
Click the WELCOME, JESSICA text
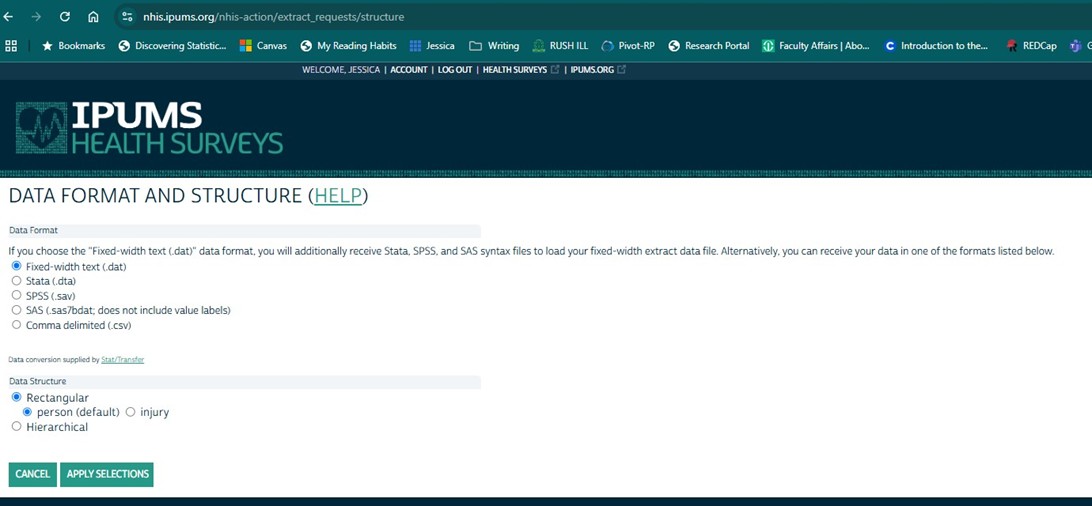click(x=341, y=70)
